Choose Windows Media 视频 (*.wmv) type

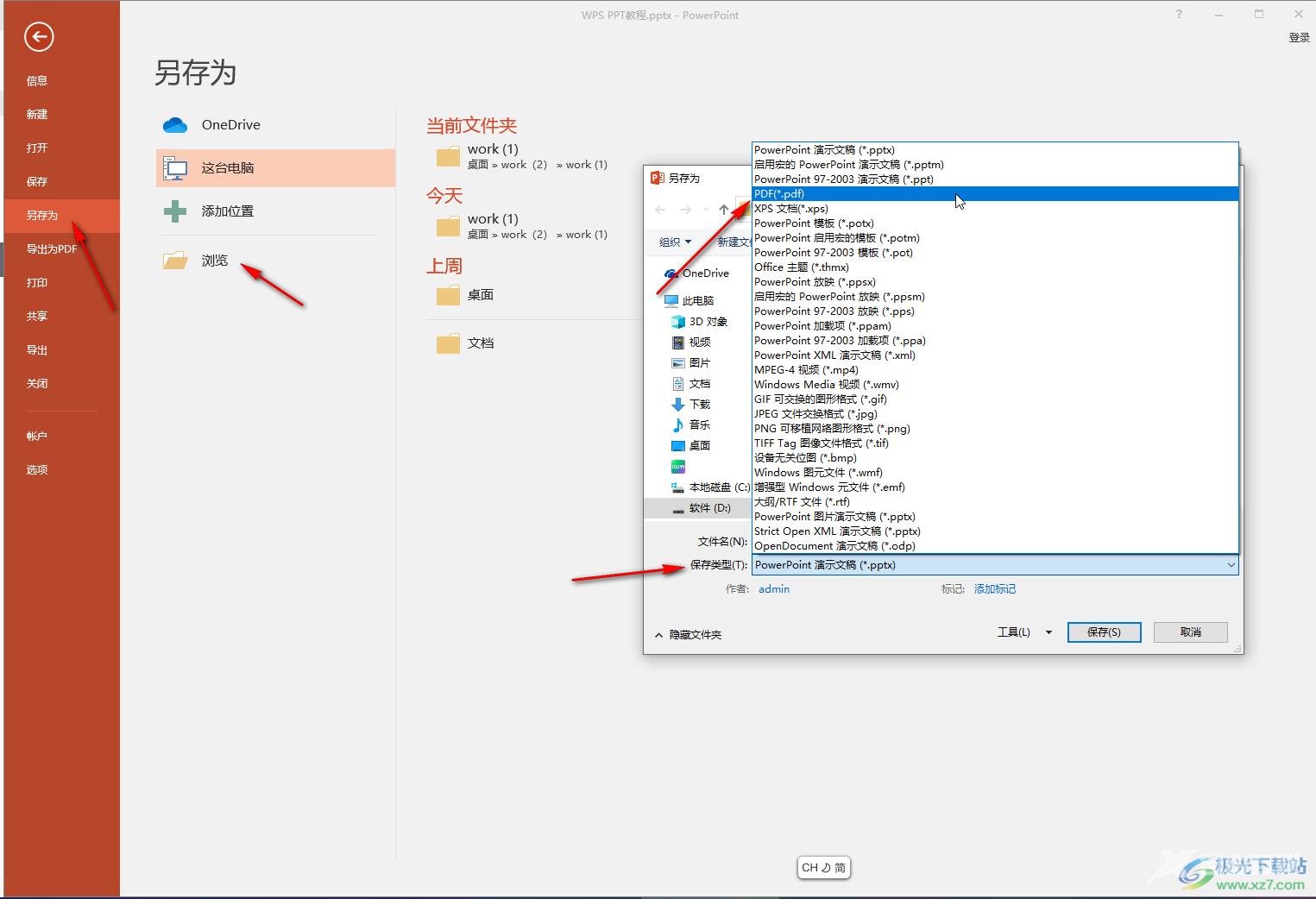tap(996, 385)
